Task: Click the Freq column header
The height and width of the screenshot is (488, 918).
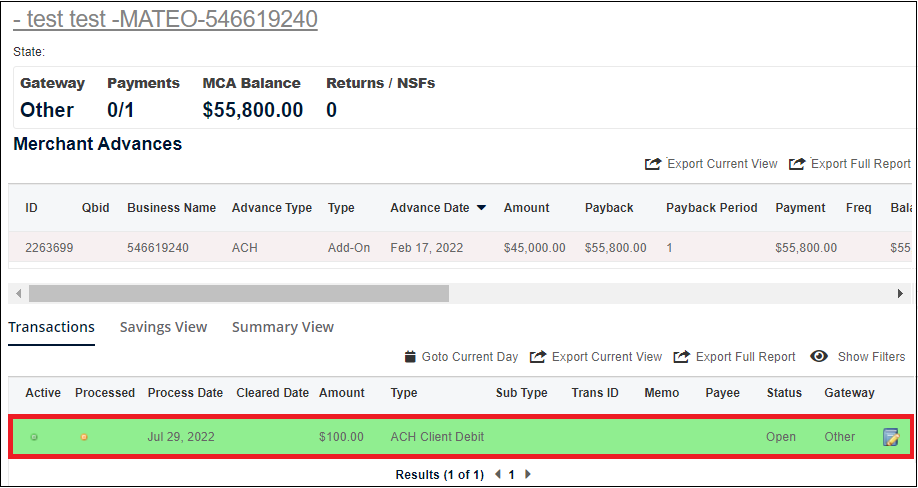Action: click(x=858, y=208)
